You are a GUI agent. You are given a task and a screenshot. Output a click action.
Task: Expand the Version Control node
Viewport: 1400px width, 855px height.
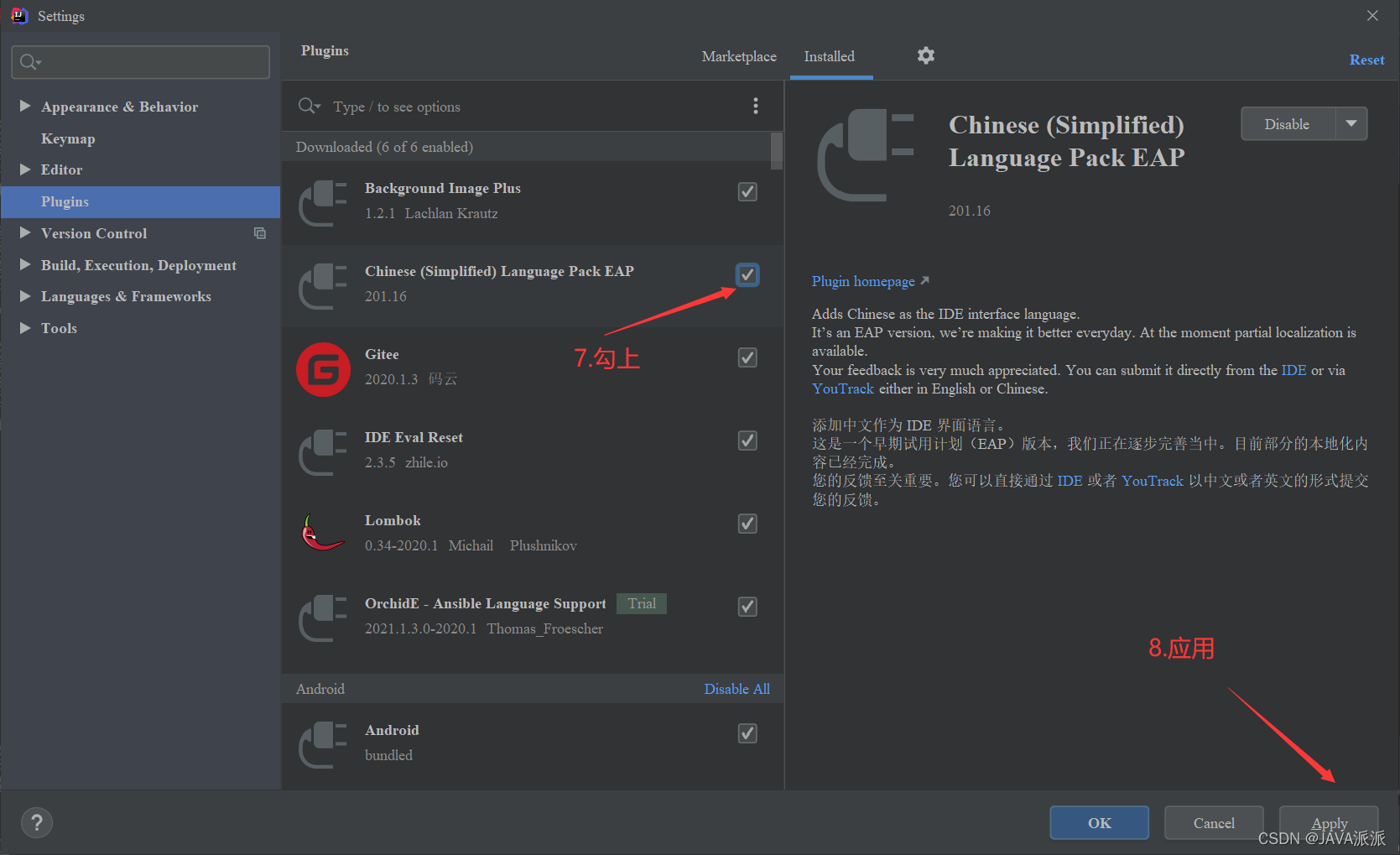pyautogui.click(x=25, y=233)
